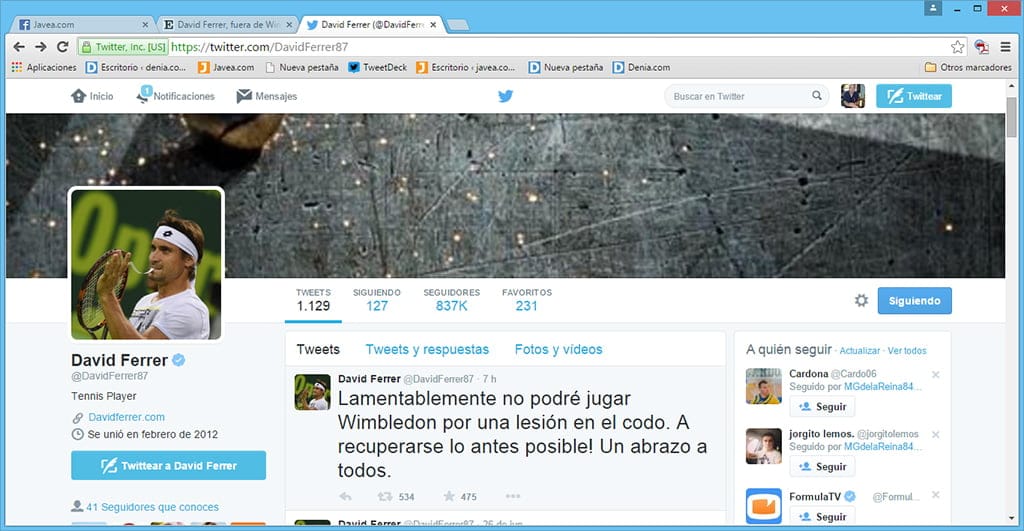Click the search magnifier icon
The width and height of the screenshot is (1024, 531).
coord(816,95)
